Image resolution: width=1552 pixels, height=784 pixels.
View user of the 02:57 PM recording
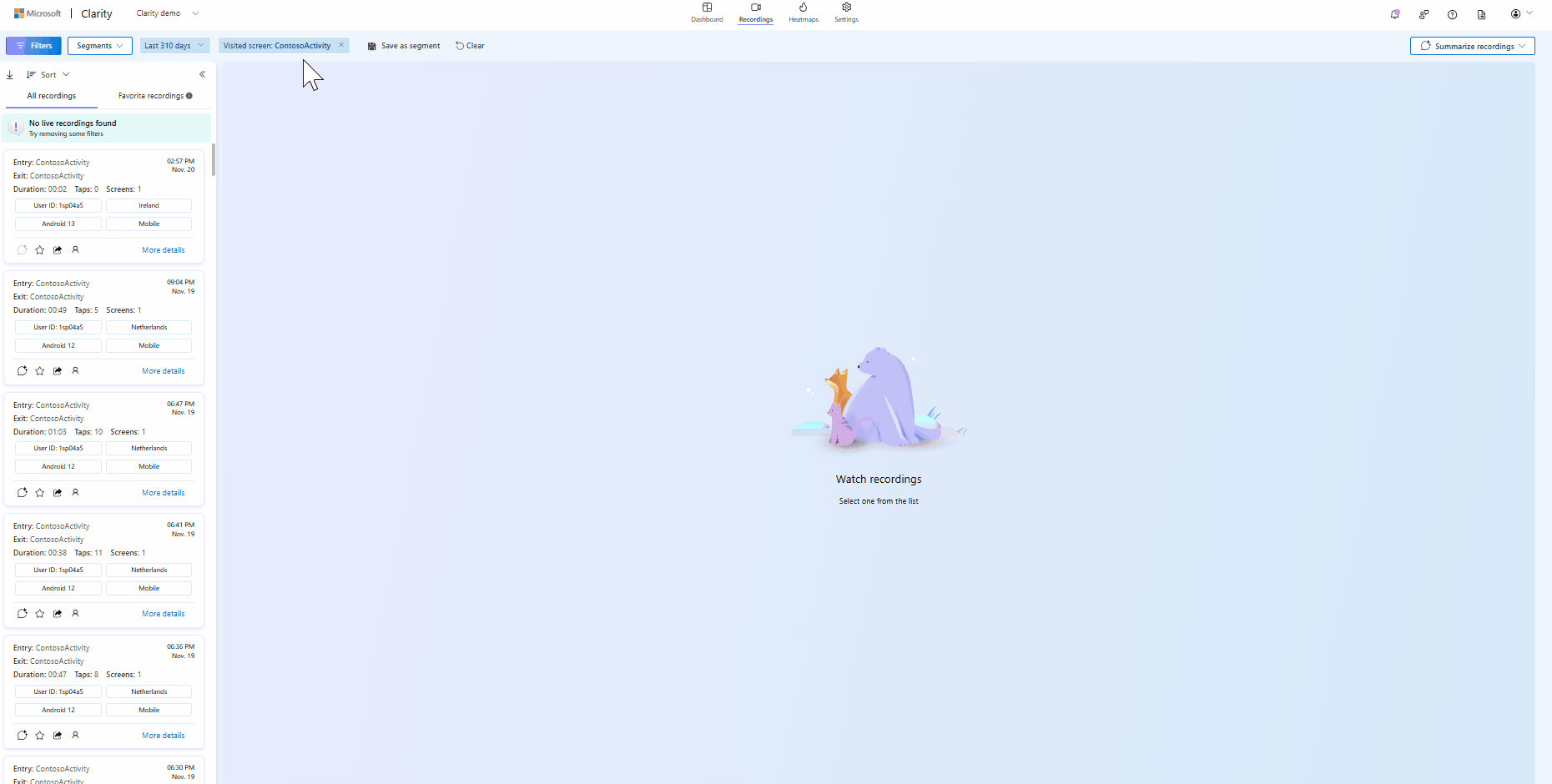click(75, 249)
